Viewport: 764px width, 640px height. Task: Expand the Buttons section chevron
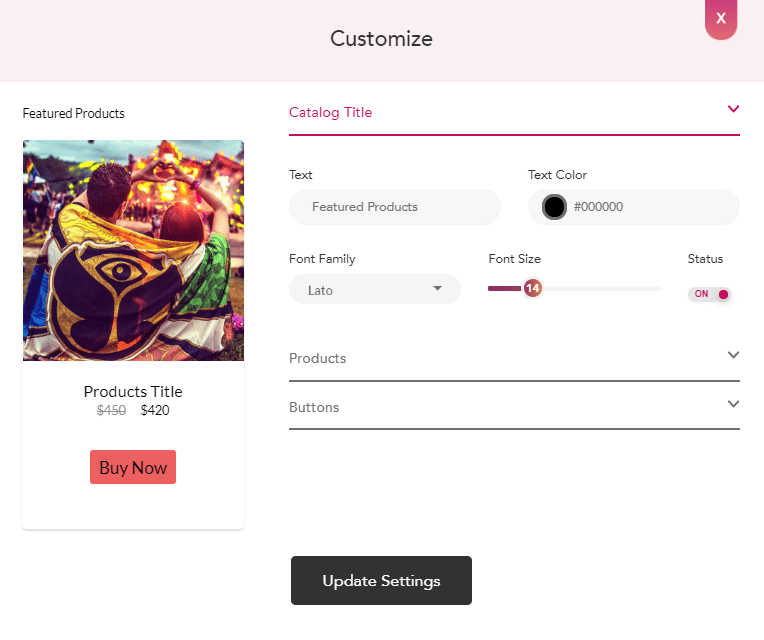click(733, 404)
